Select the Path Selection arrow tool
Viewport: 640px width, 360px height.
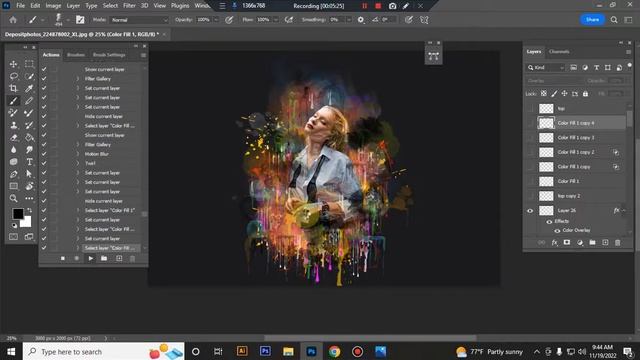[x=29, y=174]
